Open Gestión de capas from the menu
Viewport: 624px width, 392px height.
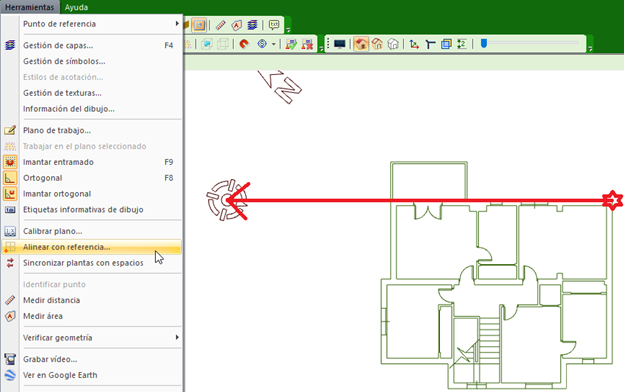tap(92, 45)
